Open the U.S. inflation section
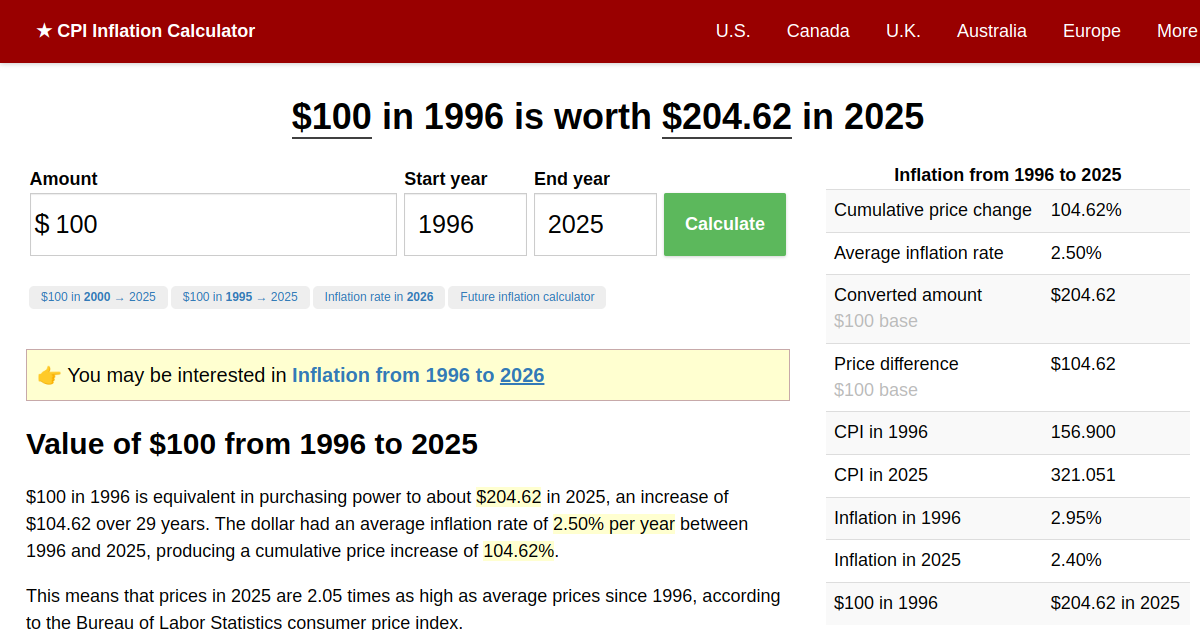 point(733,31)
